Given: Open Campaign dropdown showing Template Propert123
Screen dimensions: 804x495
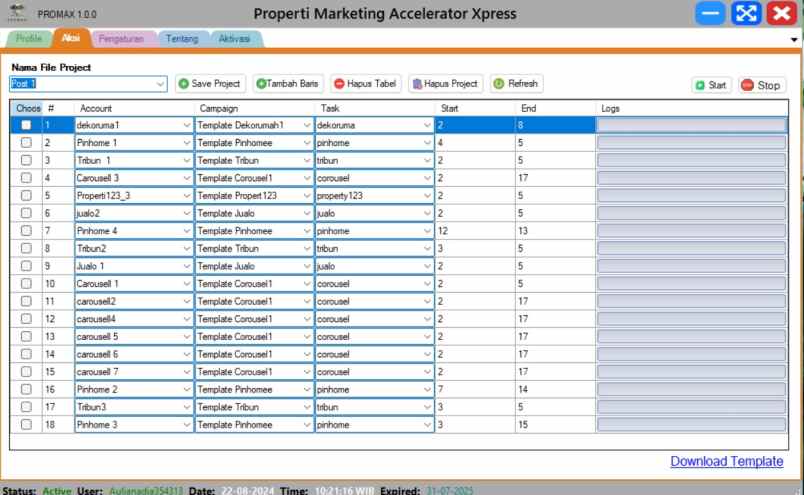Looking at the screenshot, I should pyautogui.click(x=307, y=196).
